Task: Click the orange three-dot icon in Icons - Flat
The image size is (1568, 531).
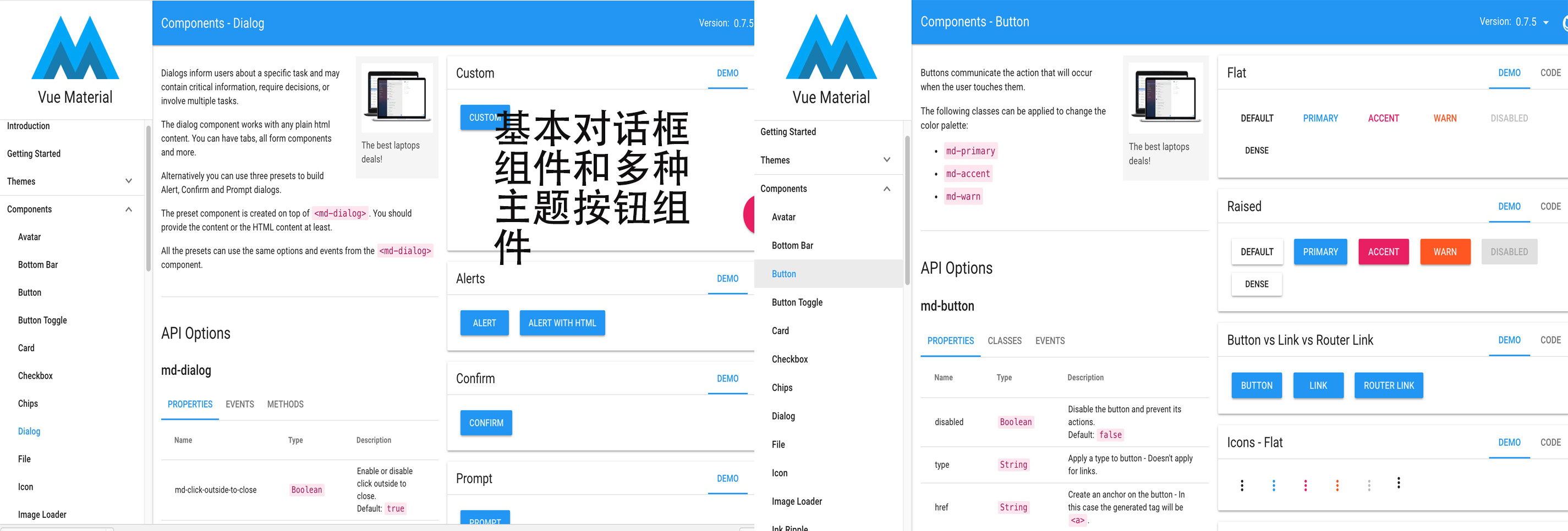Action: pos(1337,485)
